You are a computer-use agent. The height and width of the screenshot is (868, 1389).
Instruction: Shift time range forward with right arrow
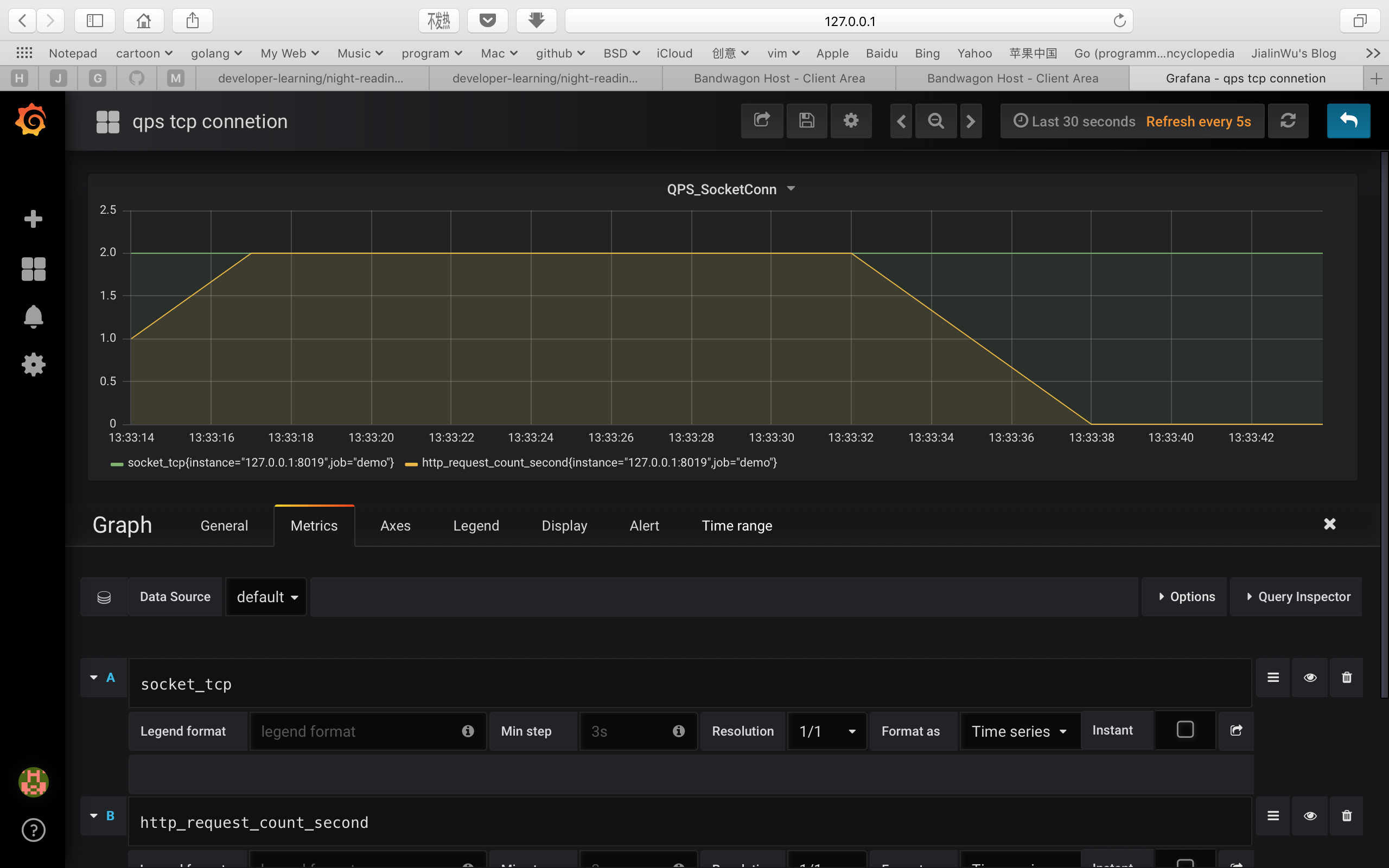click(x=971, y=121)
